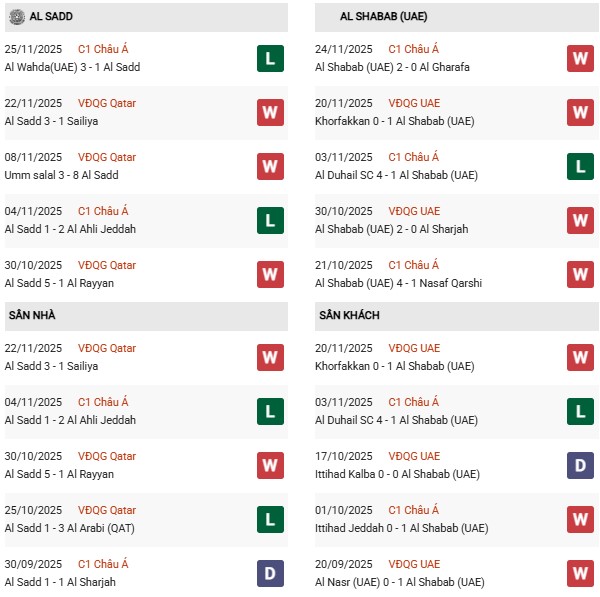The width and height of the screenshot is (600, 597).
Task: Click the L badge for Al Wahda 3-1 Al Sadd
Action: [269, 59]
